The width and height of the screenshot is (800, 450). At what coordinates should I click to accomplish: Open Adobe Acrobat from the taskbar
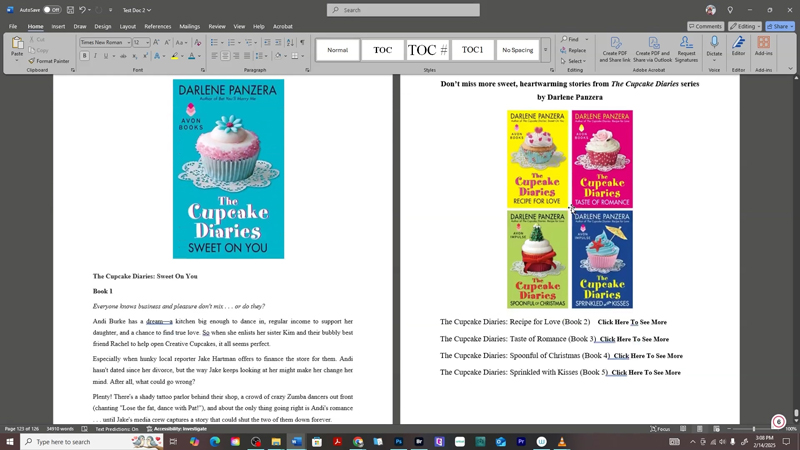click(337, 442)
